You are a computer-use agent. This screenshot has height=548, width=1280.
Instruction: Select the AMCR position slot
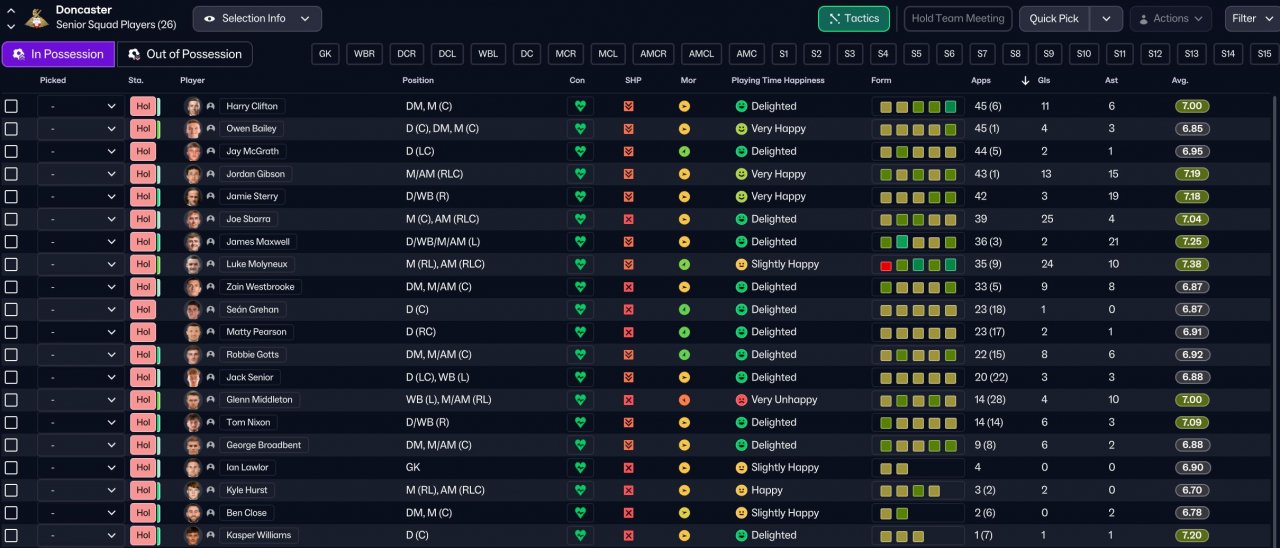[654, 54]
